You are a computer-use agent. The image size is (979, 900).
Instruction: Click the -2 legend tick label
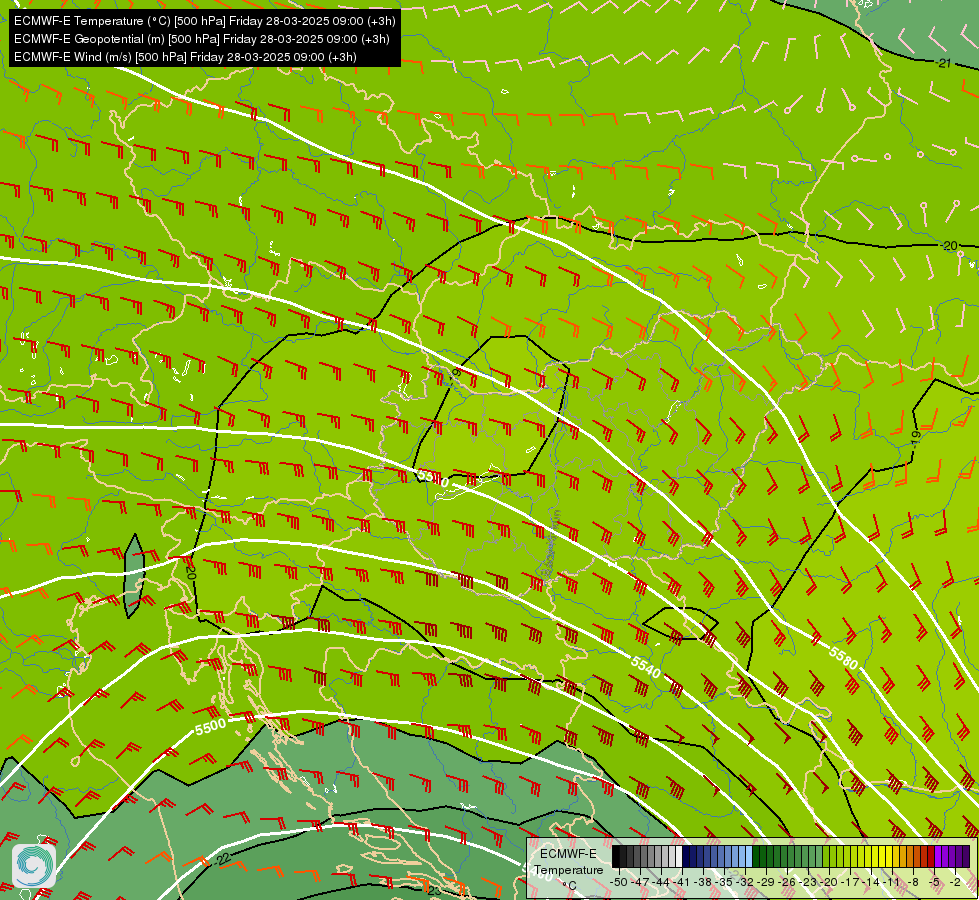pos(955,882)
